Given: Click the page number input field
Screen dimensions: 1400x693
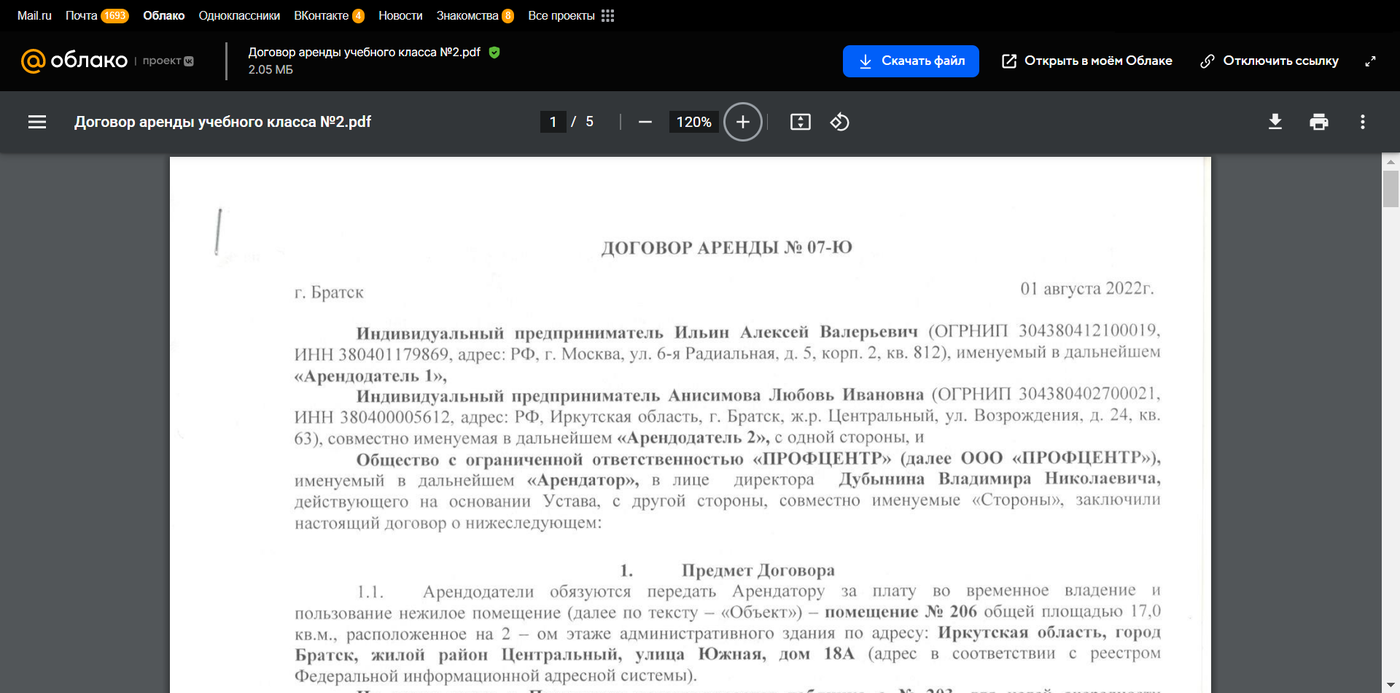Looking at the screenshot, I should (x=553, y=122).
